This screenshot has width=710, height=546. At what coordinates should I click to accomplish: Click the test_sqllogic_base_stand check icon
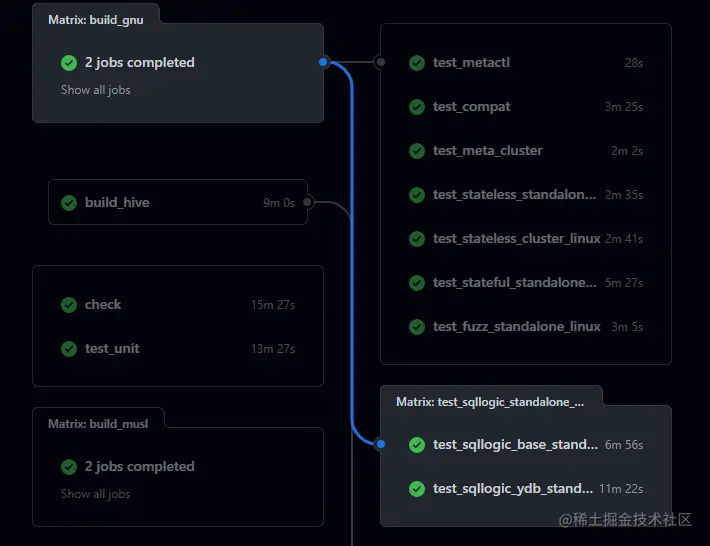tap(417, 445)
